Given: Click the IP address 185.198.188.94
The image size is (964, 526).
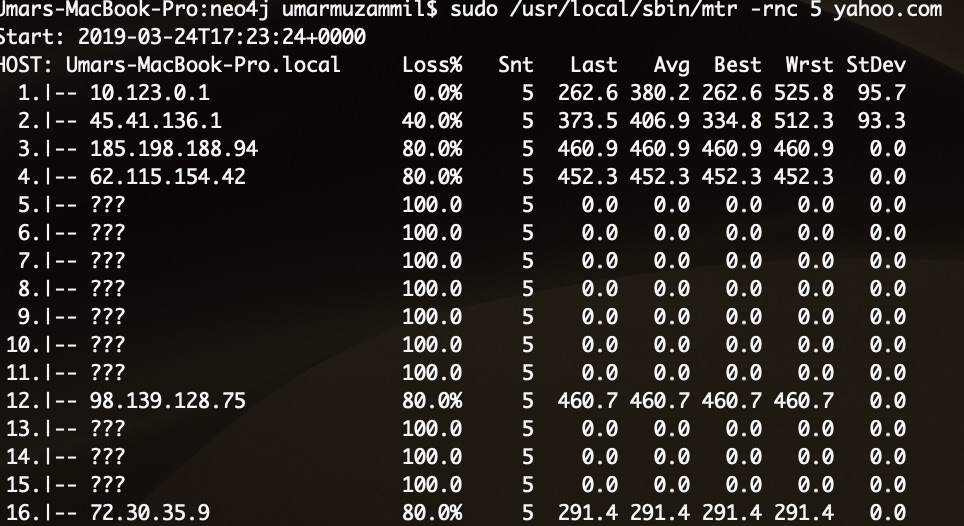Looking at the screenshot, I should pos(174,149).
